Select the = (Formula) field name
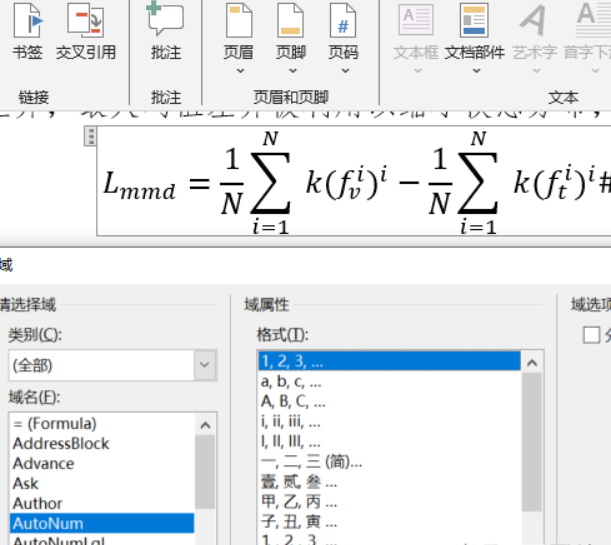The width and height of the screenshot is (611, 545). (x=102, y=424)
